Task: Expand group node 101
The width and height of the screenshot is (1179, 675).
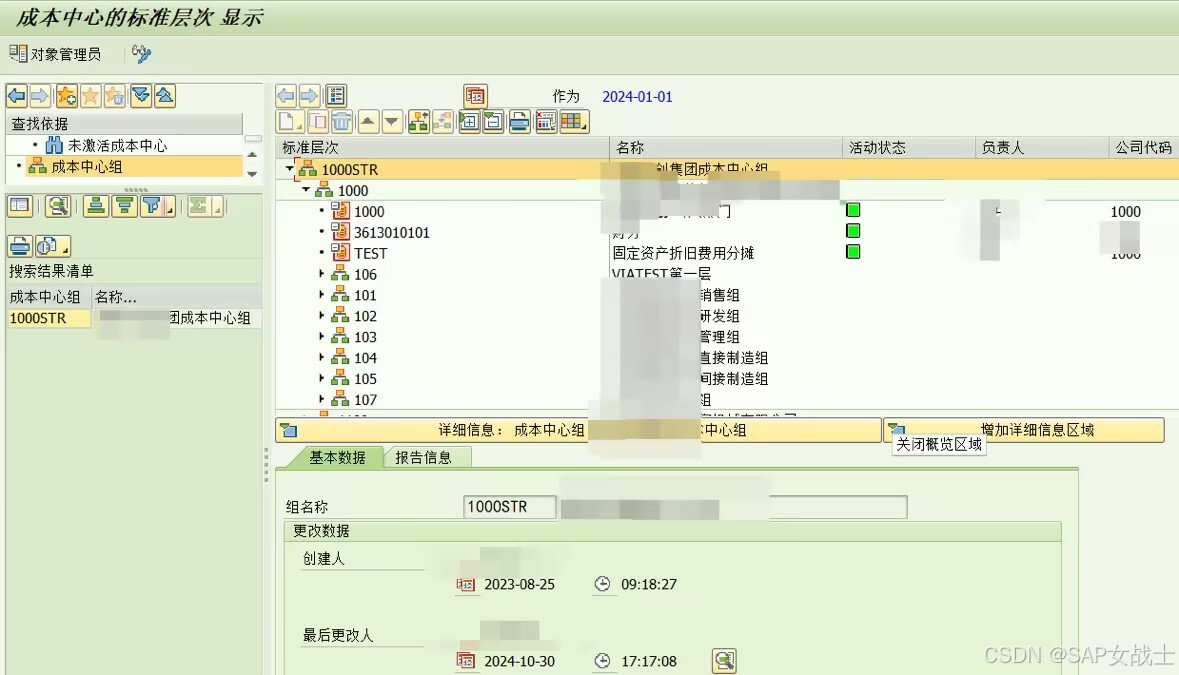Action: 322,295
